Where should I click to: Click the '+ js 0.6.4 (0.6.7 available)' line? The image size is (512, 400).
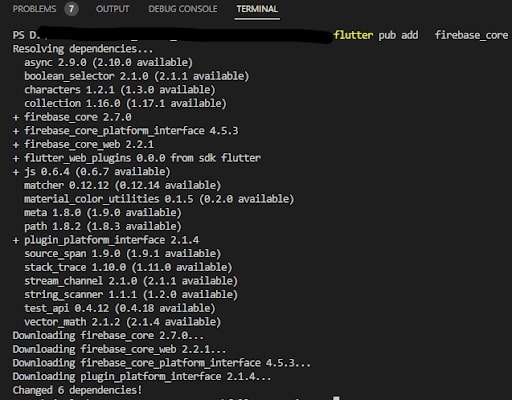tap(91, 172)
